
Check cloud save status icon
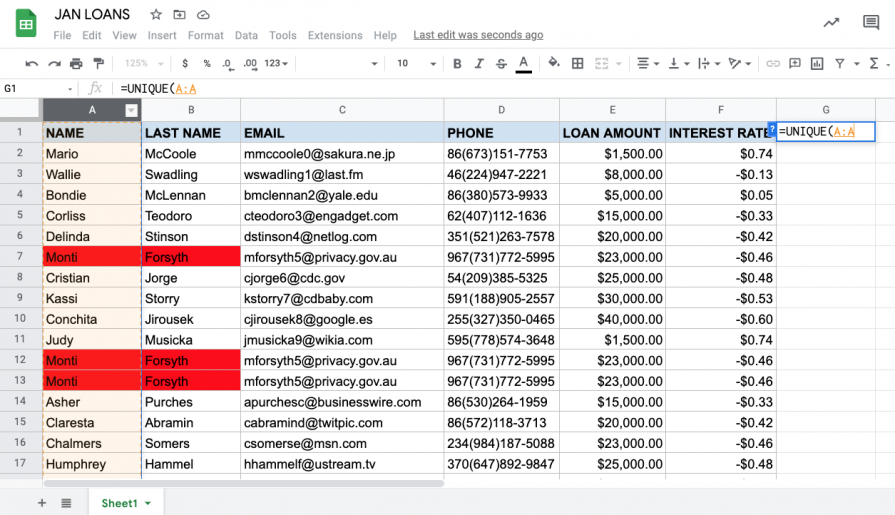click(x=203, y=15)
